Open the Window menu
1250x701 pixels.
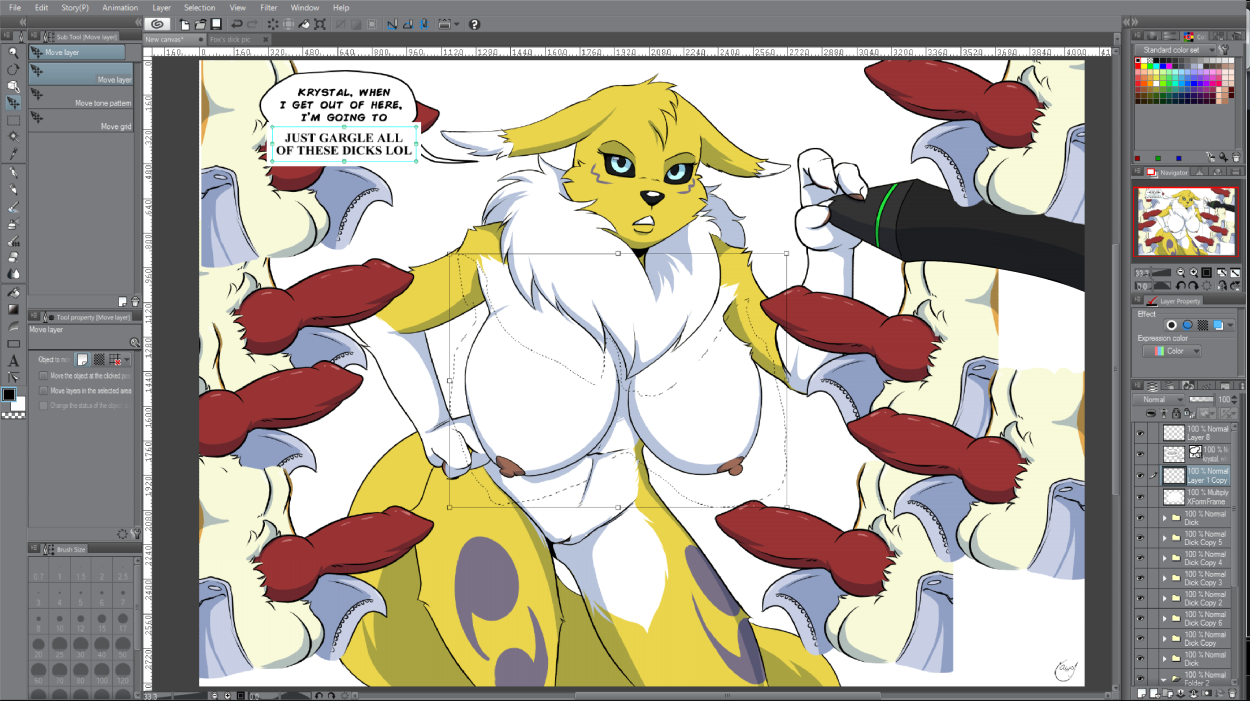tap(305, 7)
